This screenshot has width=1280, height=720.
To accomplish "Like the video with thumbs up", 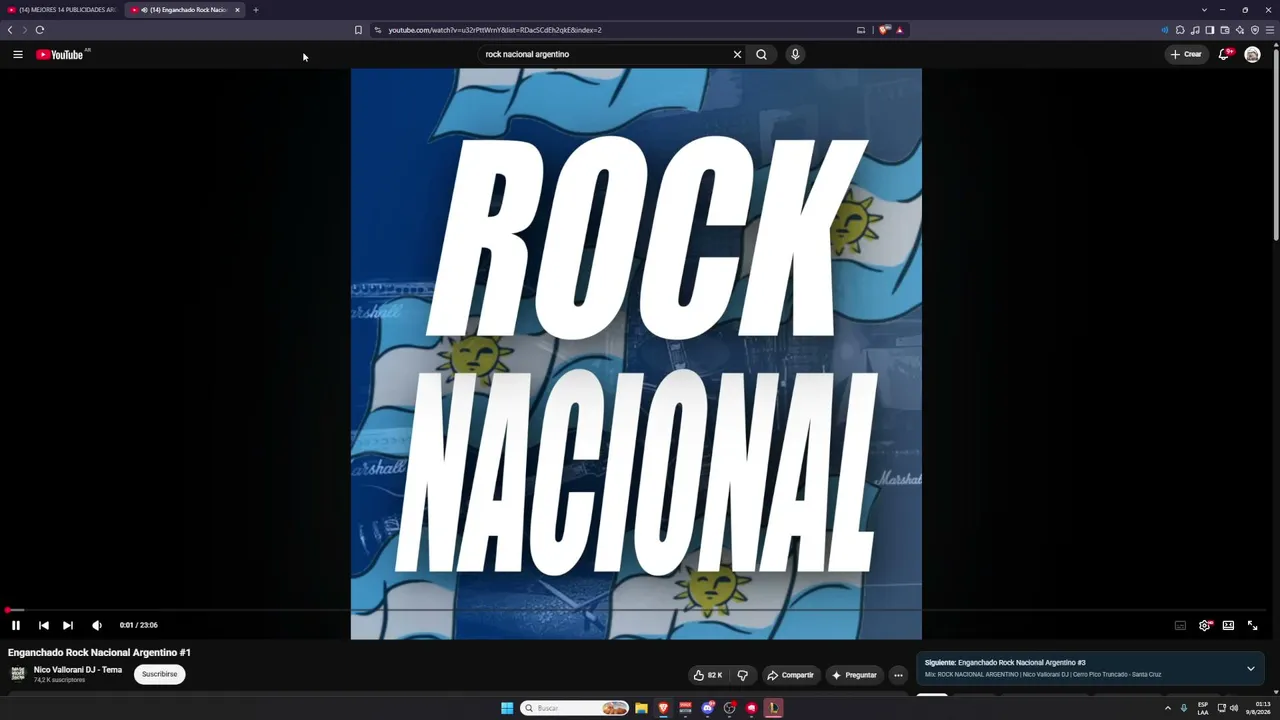I will click(707, 675).
